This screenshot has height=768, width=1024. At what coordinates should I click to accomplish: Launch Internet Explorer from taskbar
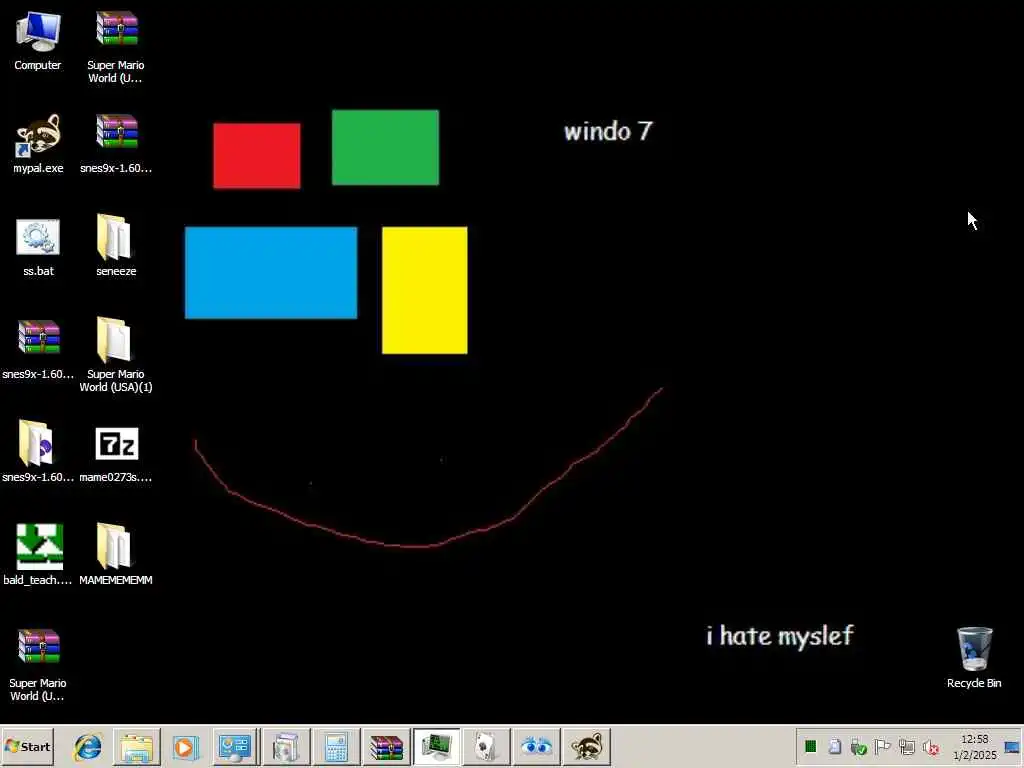(x=88, y=746)
